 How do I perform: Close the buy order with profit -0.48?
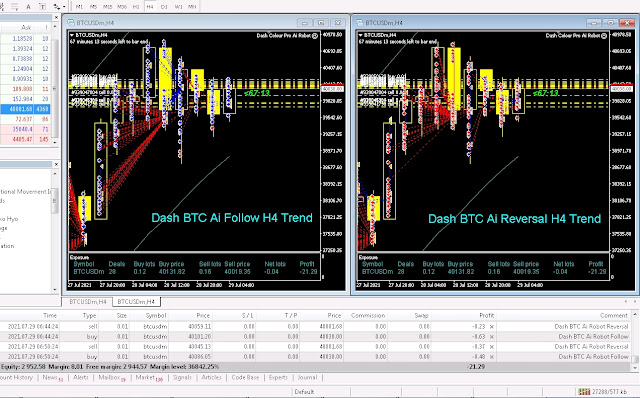492,357
